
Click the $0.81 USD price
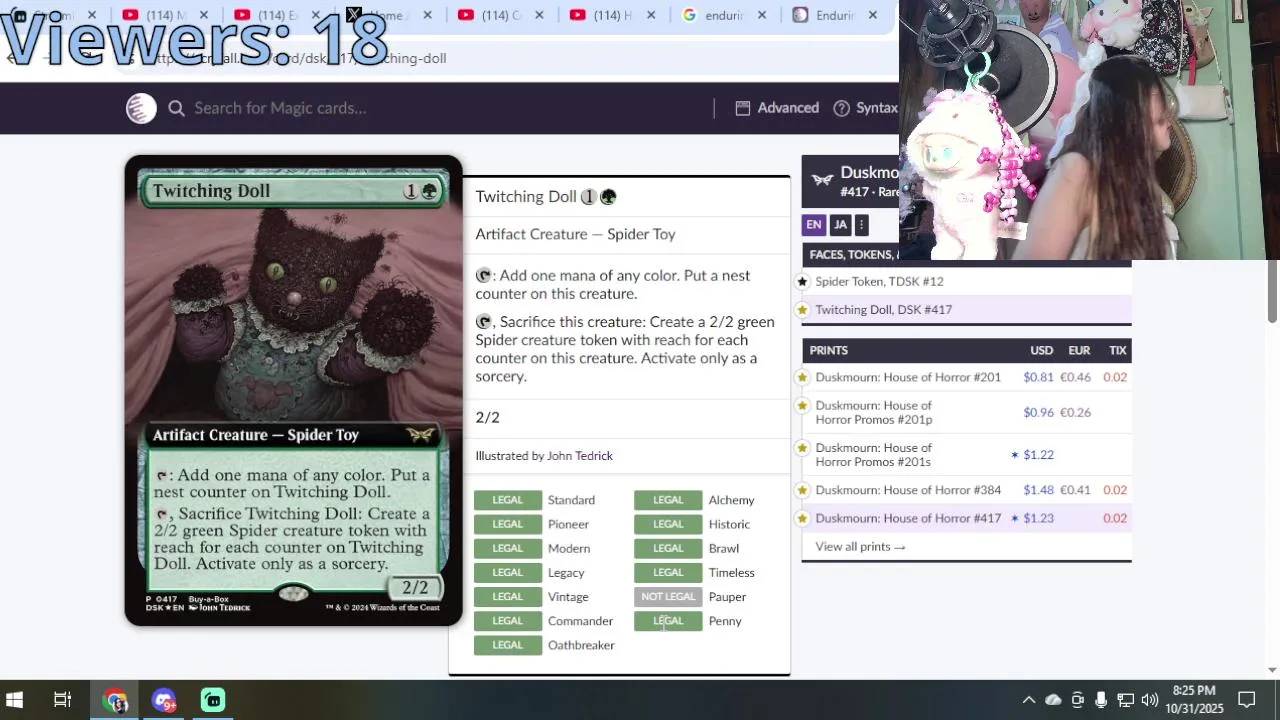[x=1038, y=377]
